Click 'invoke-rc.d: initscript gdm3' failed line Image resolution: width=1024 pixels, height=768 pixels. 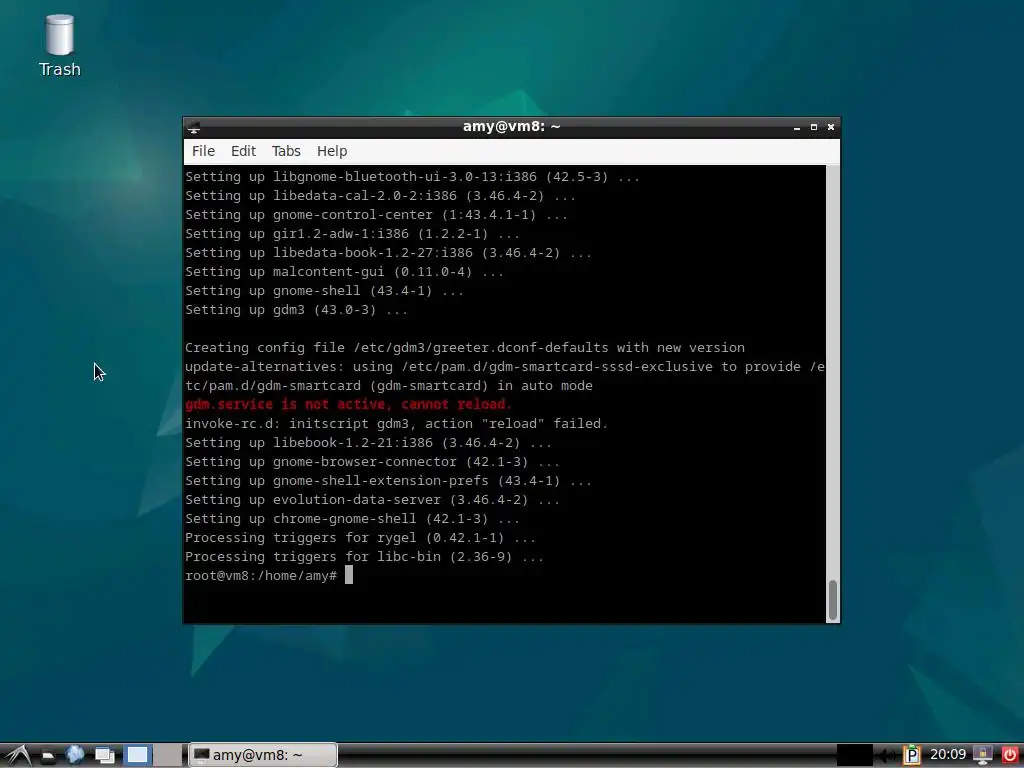tap(396, 423)
